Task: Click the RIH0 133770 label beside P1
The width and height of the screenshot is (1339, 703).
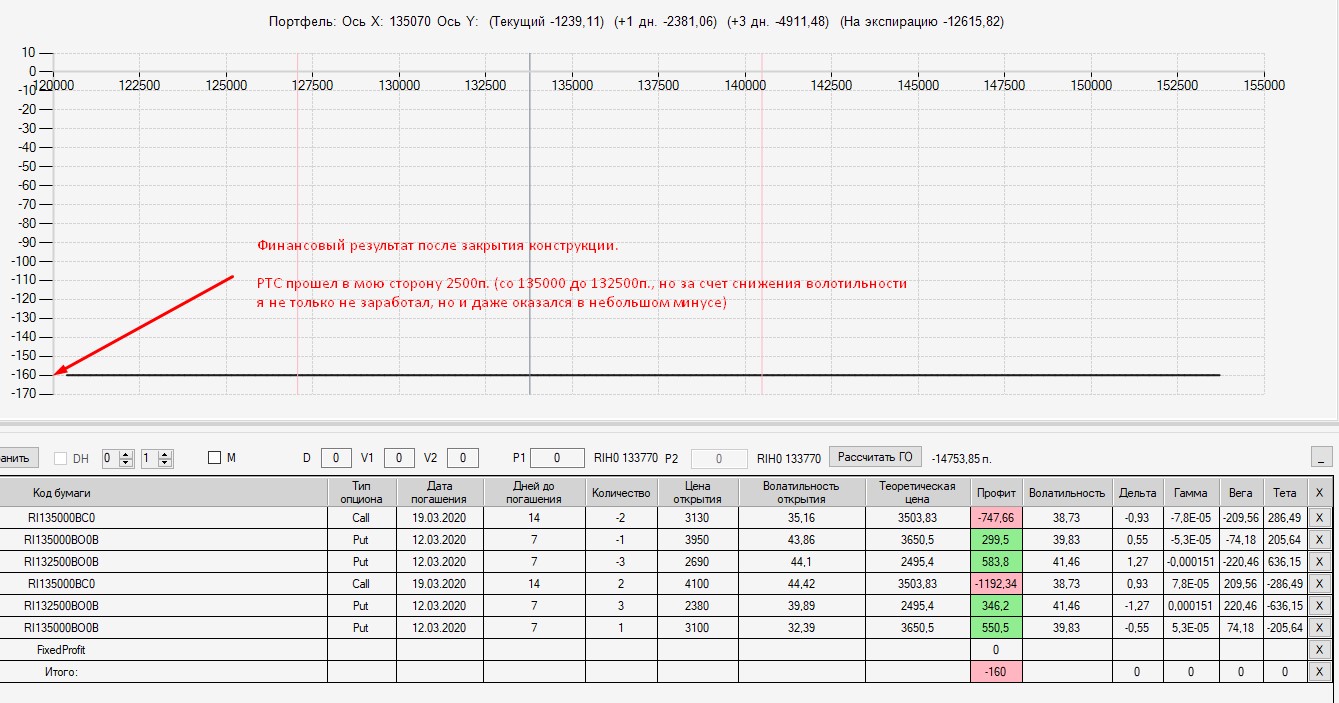Action: click(626, 458)
